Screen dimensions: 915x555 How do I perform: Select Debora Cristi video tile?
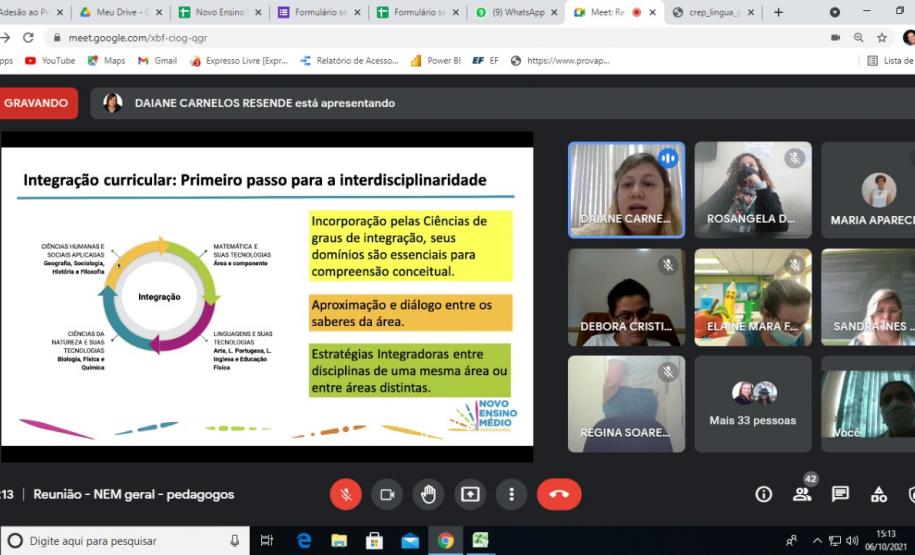pyautogui.click(x=627, y=297)
